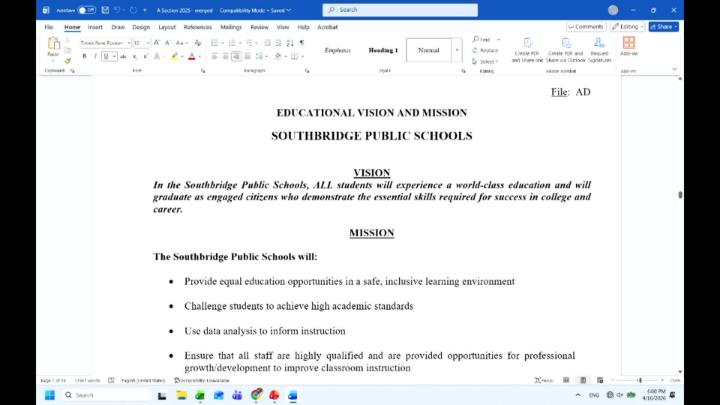The width and height of the screenshot is (720, 405).
Task: Apply the Heading 1 style
Action: pyautogui.click(x=383, y=50)
